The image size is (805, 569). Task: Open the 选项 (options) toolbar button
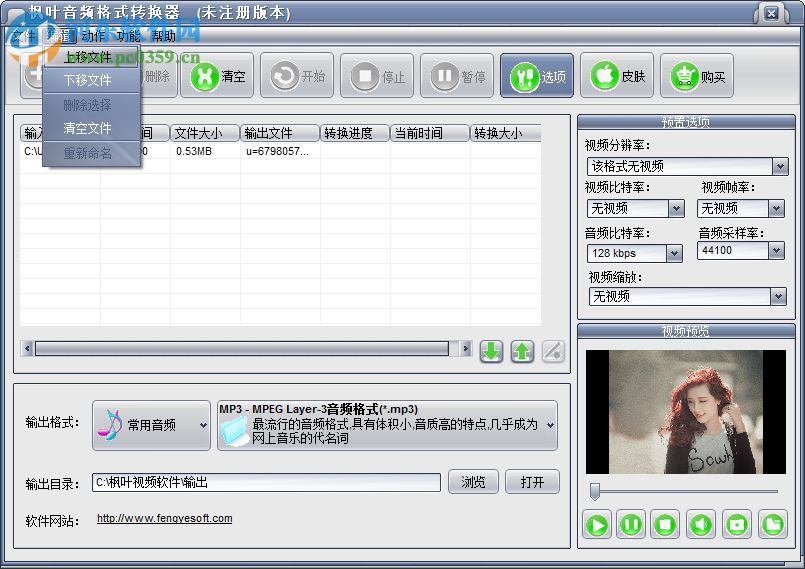[x=537, y=76]
